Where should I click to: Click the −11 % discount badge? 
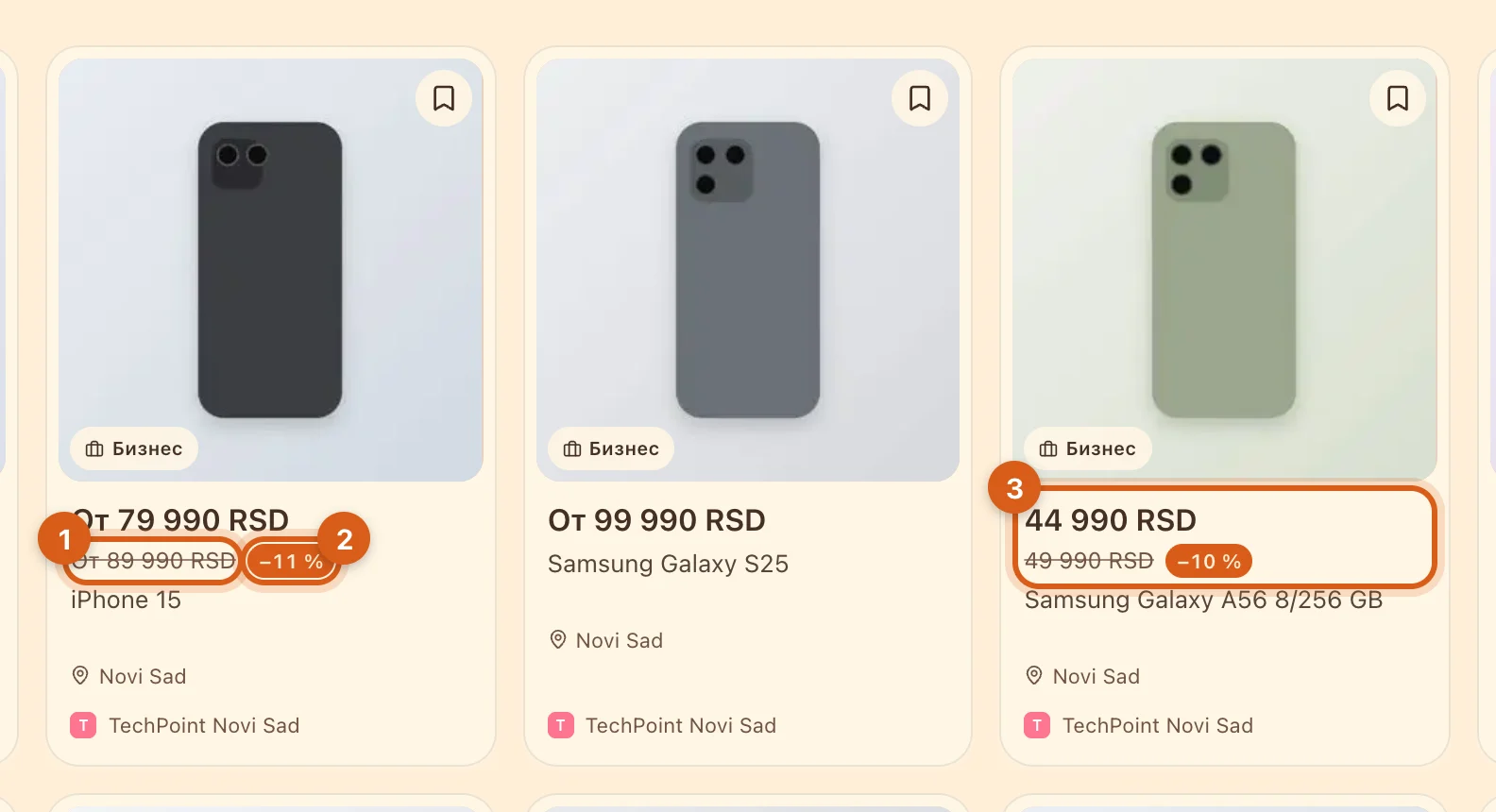tap(291, 562)
